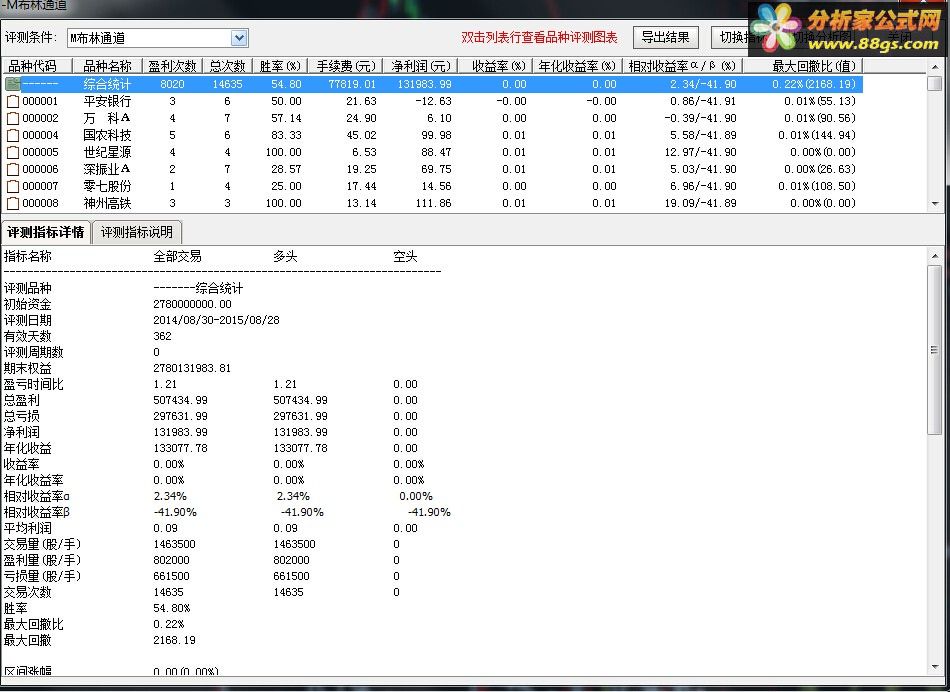Click 最大回撤 value 2168.19
Image resolution: width=950 pixels, height=692 pixels.
pos(174,640)
